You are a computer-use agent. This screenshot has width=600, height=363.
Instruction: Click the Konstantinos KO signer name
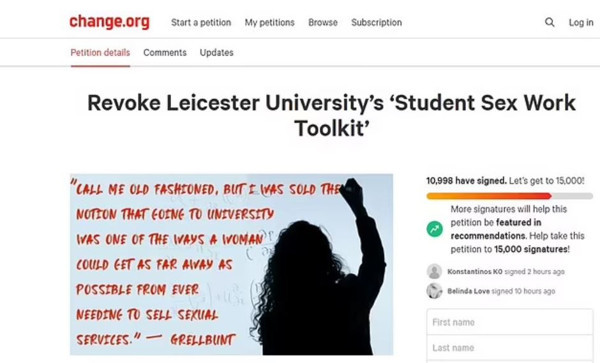[475, 272]
